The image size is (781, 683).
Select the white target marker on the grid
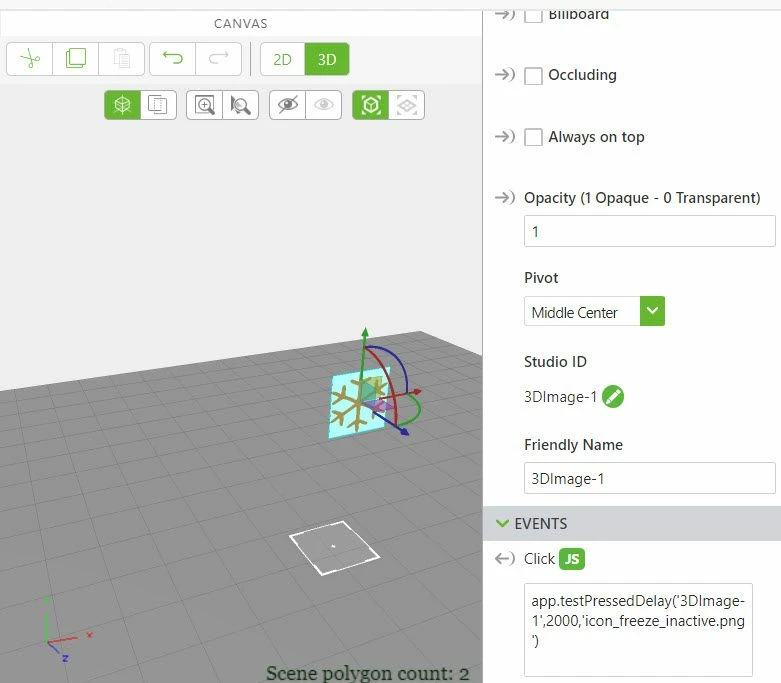click(334, 547)
